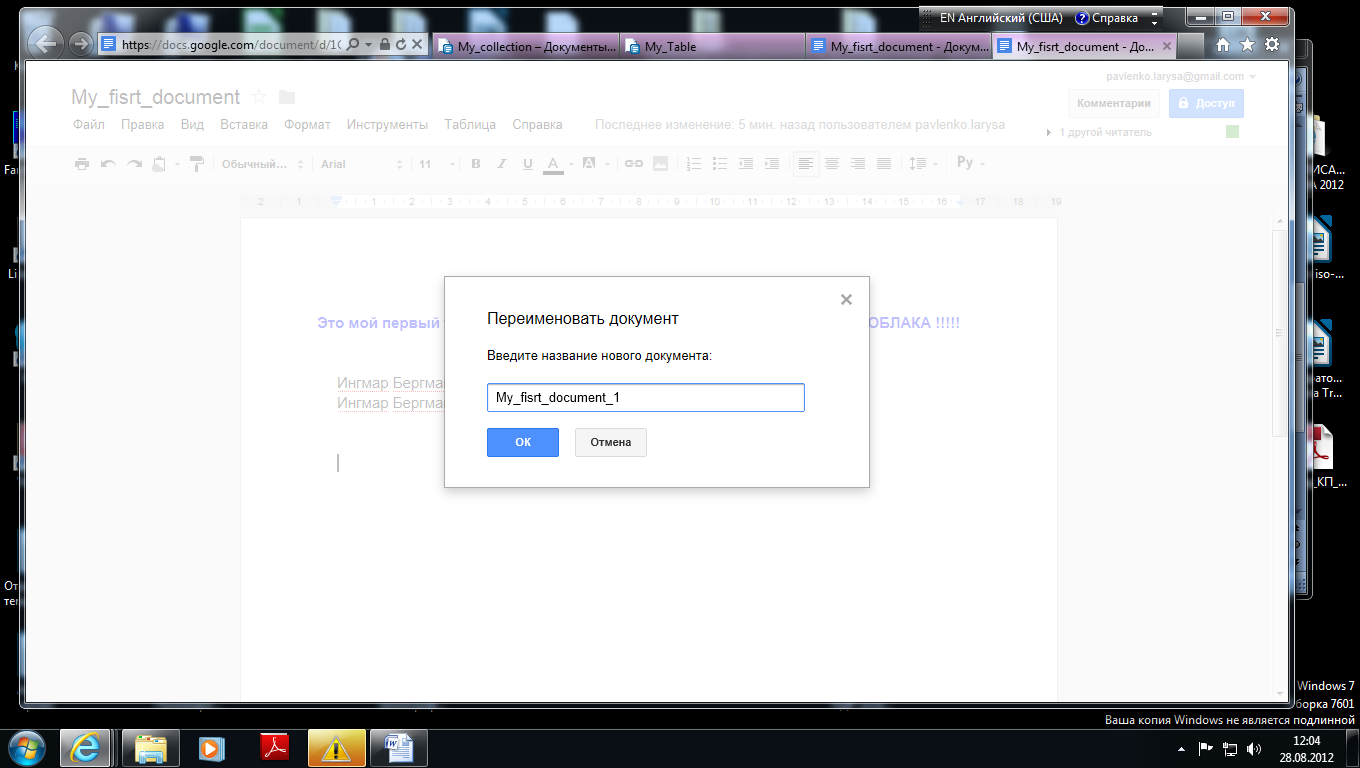1360x768 pixels.
Task: Toggle Italic formatting
Action: [x=502, y=164]
